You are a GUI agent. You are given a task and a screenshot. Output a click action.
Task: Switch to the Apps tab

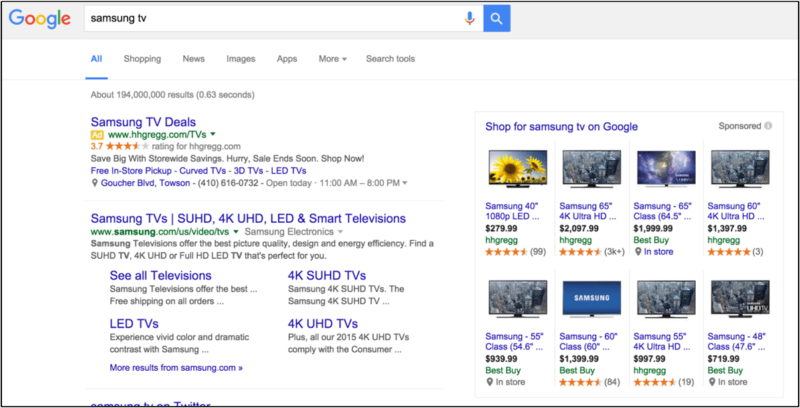(x=287, y=59)
